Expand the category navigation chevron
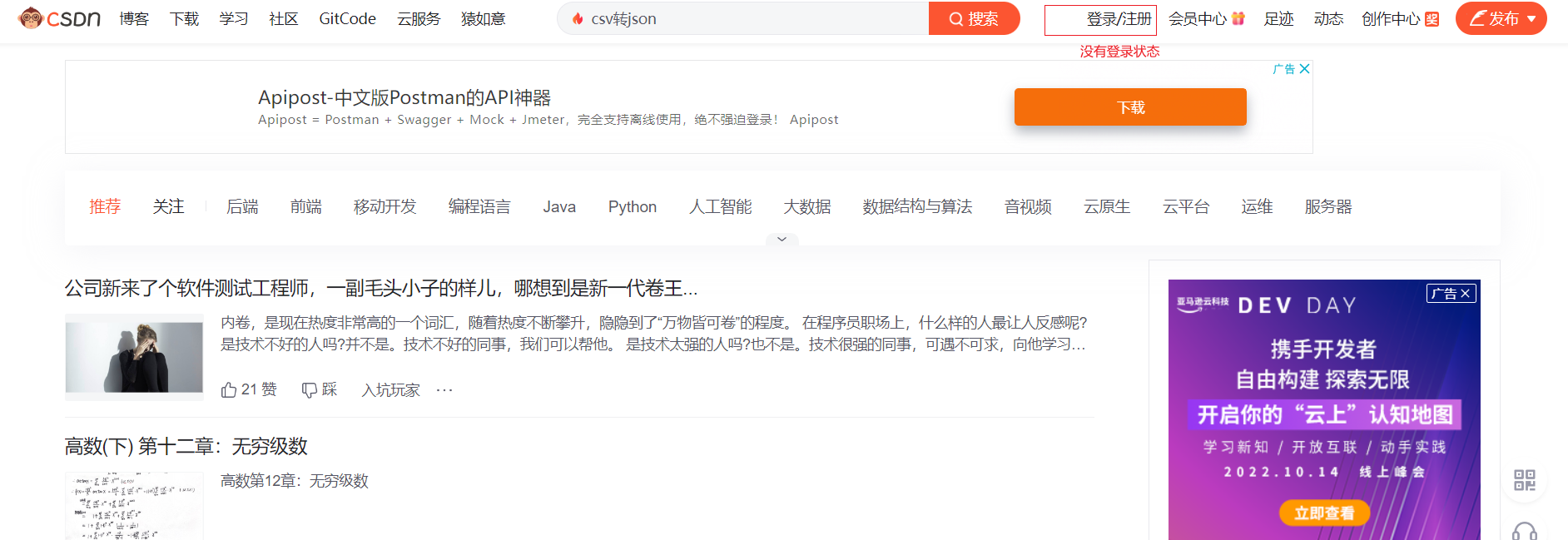Image resolution: width=1568 pixels, height=540 pixels. pos(782,240)
